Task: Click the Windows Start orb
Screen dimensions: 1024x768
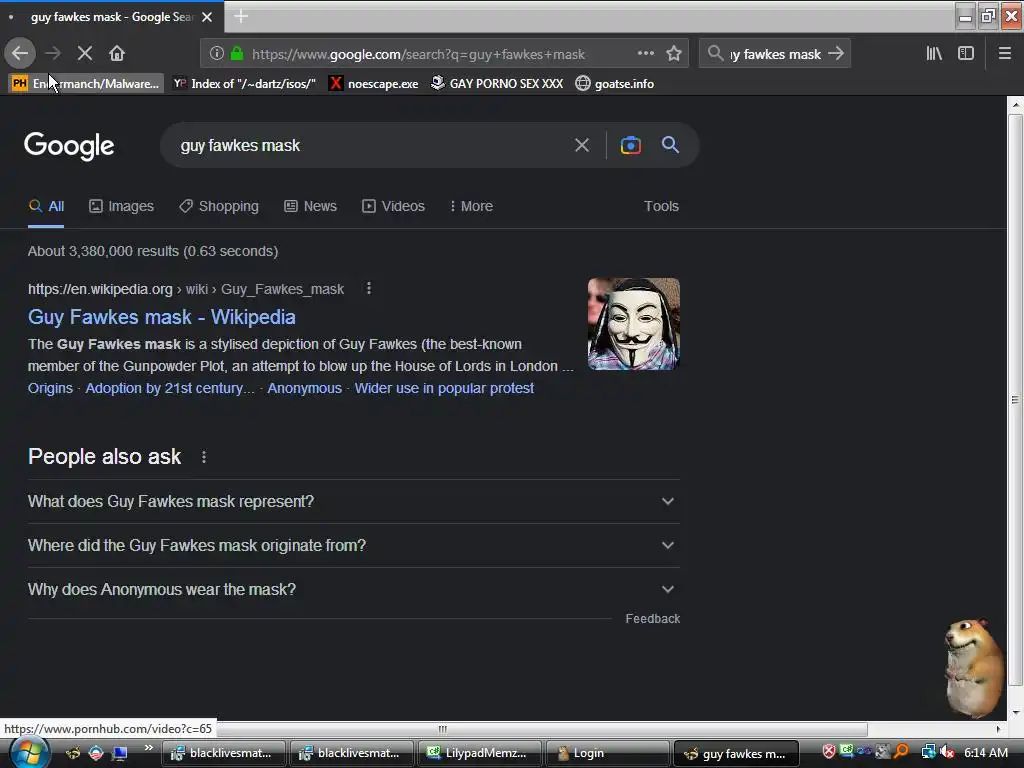Action: pos(29,753)
